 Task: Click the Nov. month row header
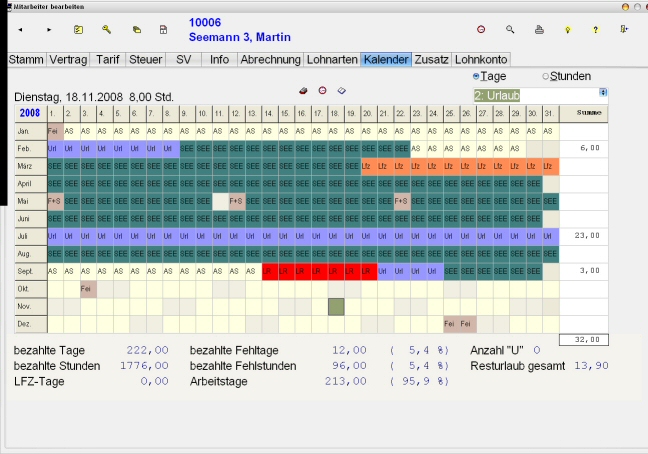[x=31, y=307]
